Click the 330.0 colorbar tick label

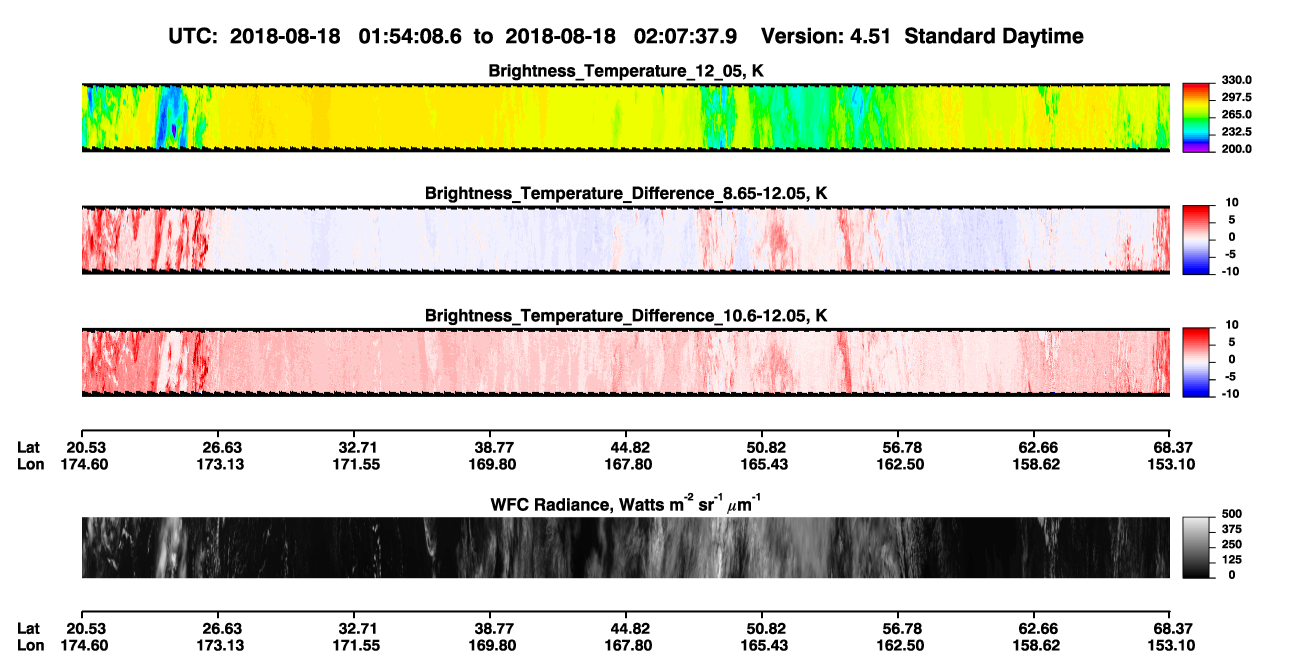point(1236,80)
